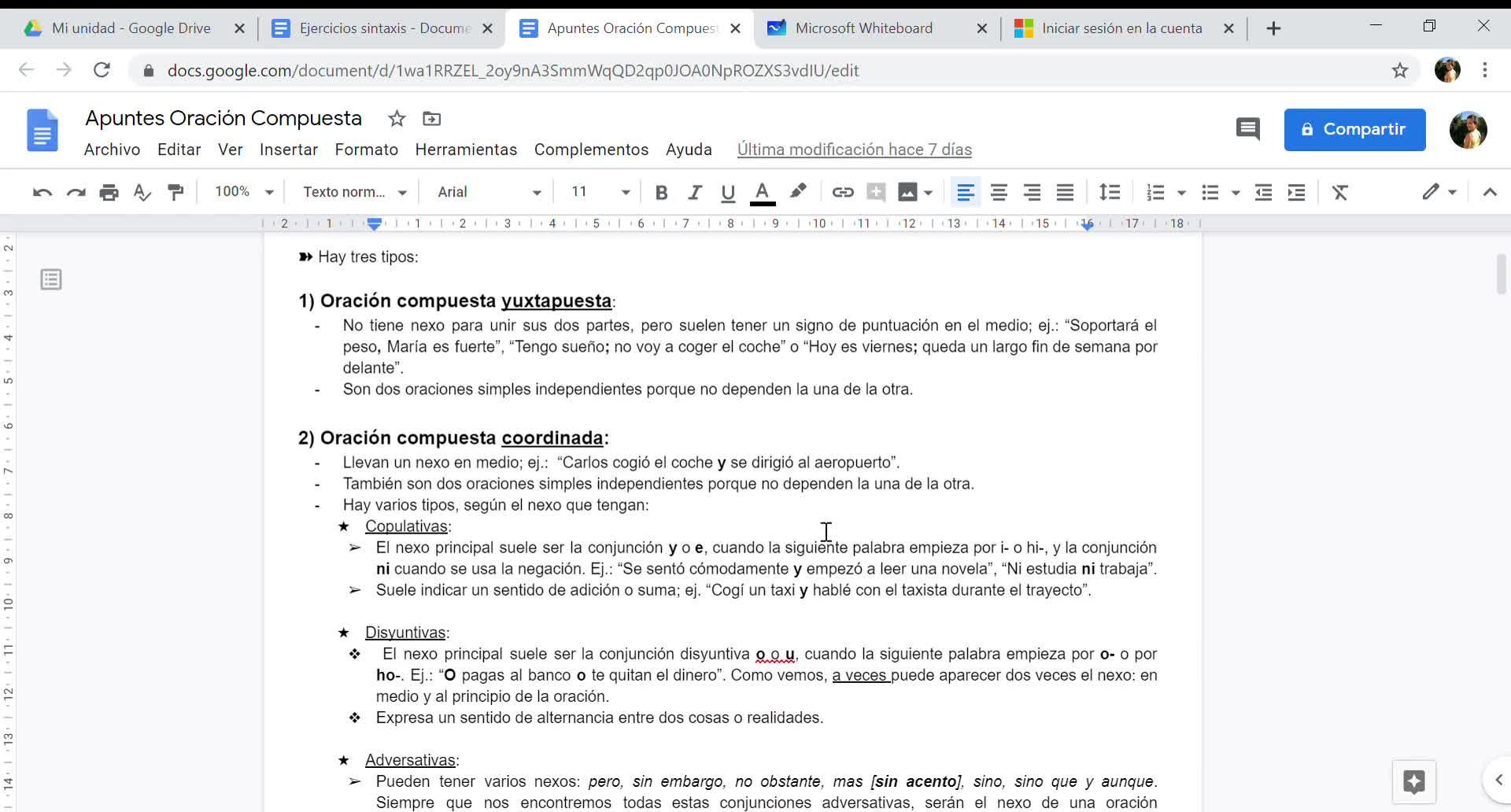The height and width of the screenshot is (812, 1511).
Task: Click the Insert link icon
Action: click(842, 192)
